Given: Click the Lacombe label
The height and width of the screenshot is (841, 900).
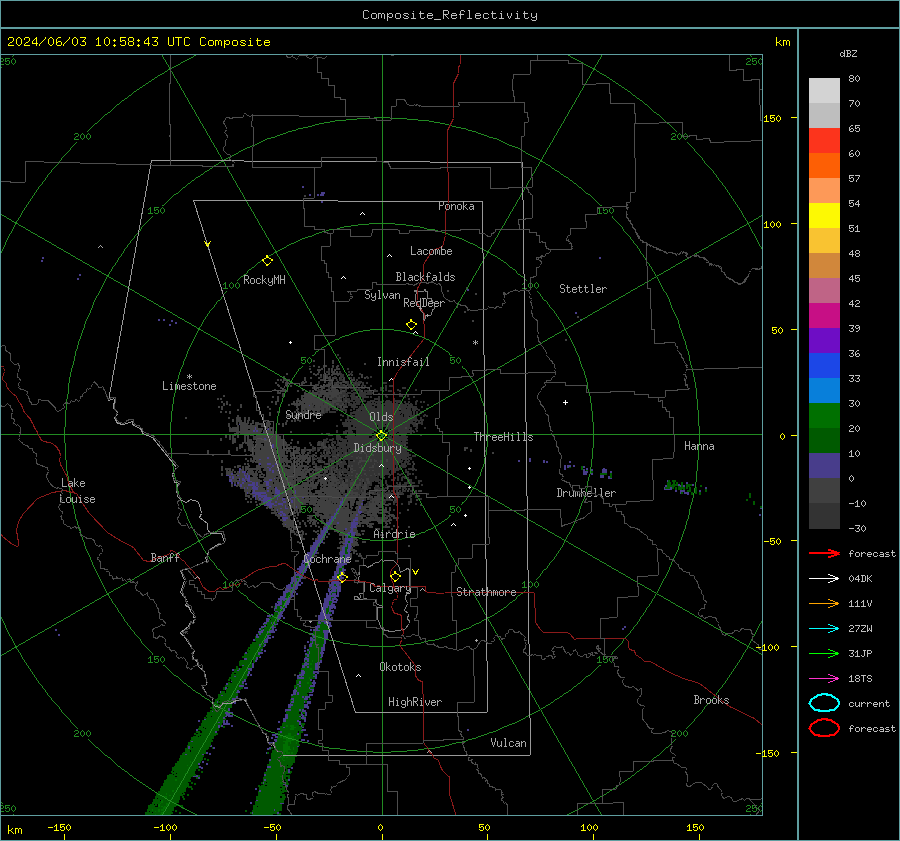Looking at the screenshot, I should click(431, 251).
